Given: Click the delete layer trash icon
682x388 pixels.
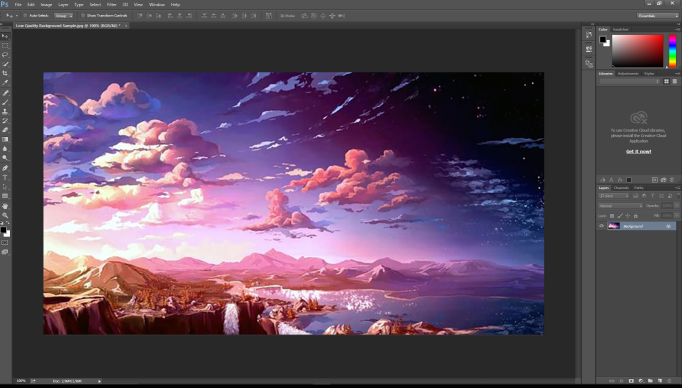Looking at the screenshot, I should 669,381.
